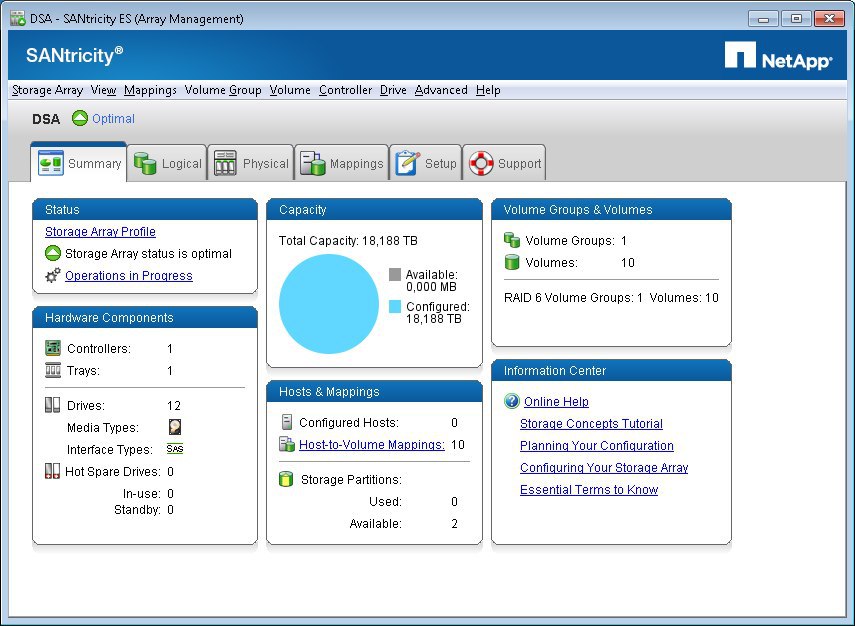Click the capacity pie chart
The width and height of the screenshot is (855, 626).
(329, 304)
